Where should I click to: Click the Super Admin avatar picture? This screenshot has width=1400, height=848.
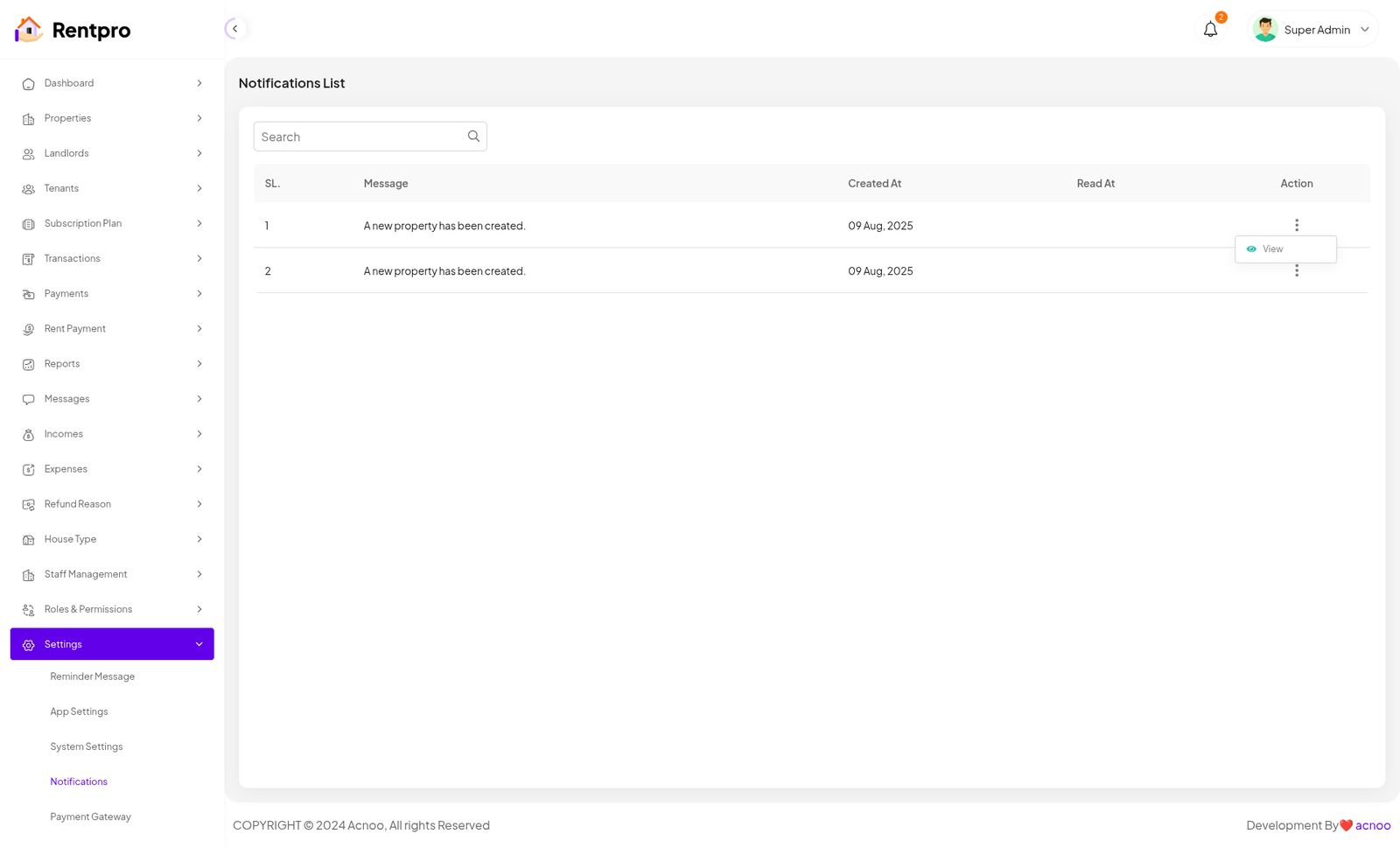click(x=1264, y=30)
